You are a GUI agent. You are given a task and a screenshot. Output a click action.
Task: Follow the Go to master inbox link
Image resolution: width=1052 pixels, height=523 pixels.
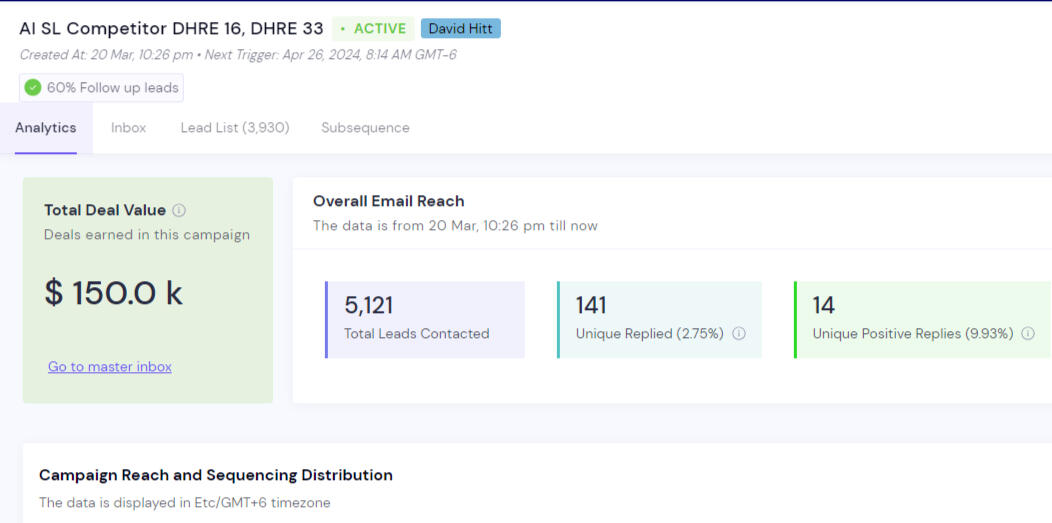pyautogui.click(x=110, y=367)
